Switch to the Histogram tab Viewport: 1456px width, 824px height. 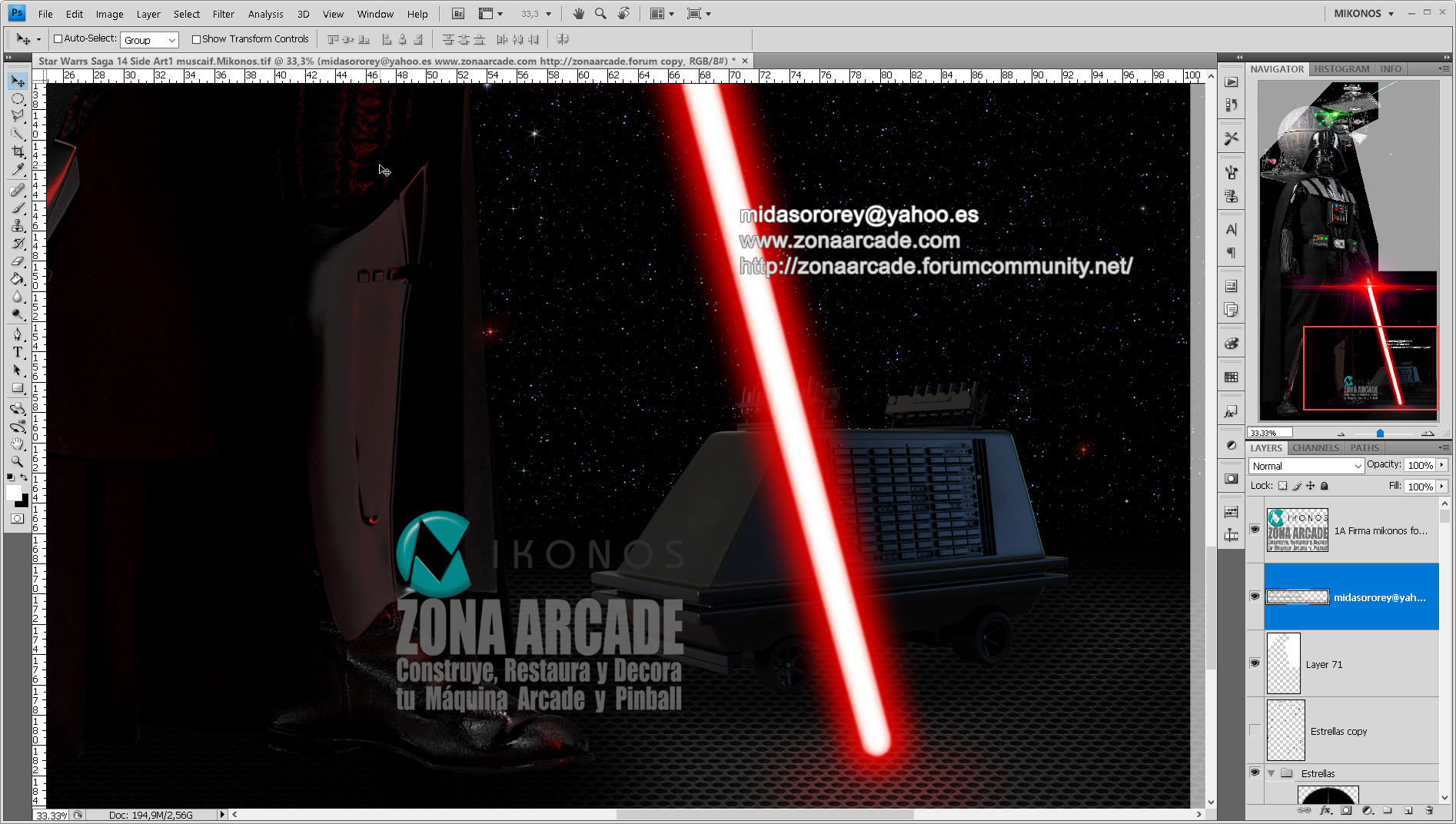pyautogui.click(x=1341, y=69)
